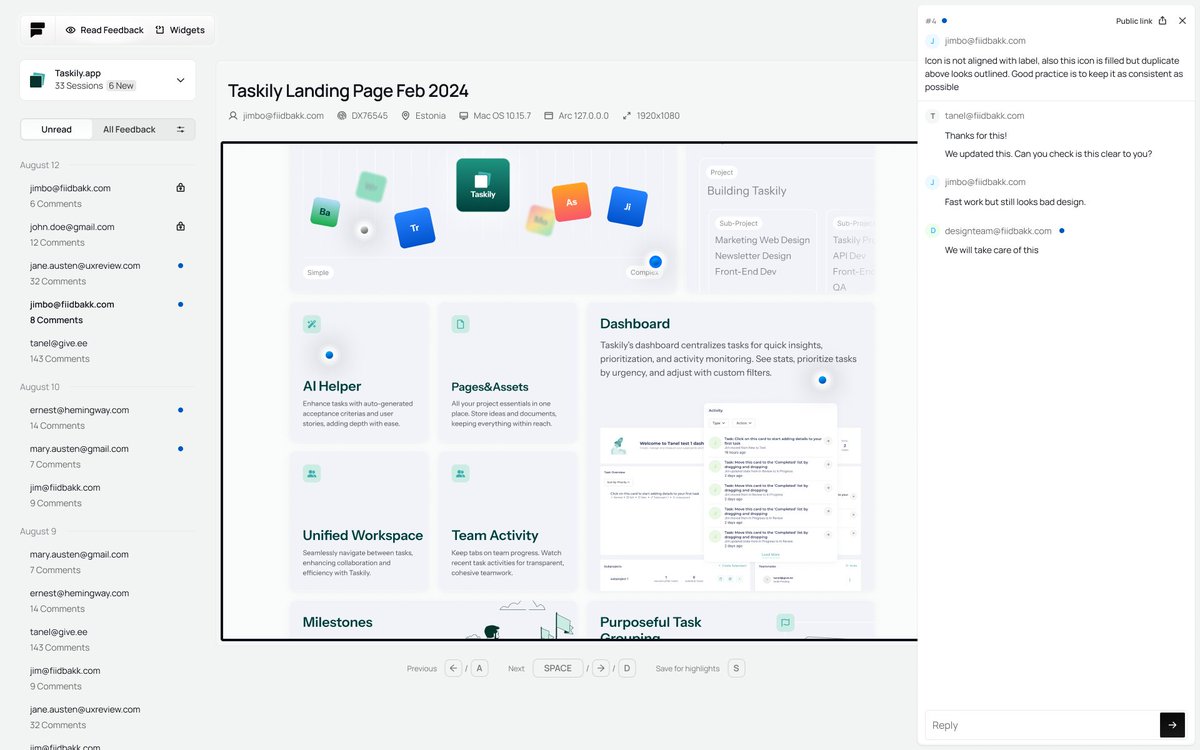Open john.doe@gmail.com session with 12 Comments
The height and width of the screenshot is (750, 1200).
107,234
